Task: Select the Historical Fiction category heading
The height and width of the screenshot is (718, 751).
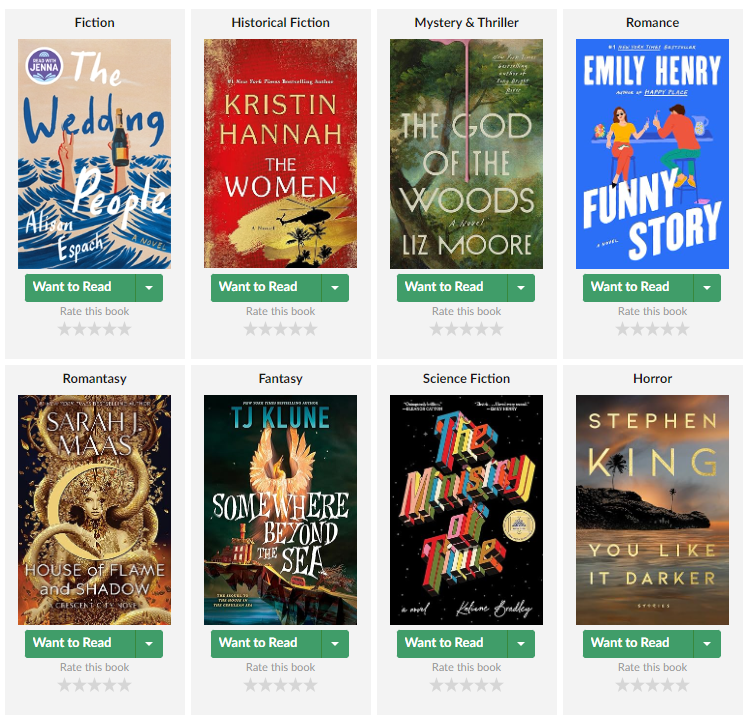Action: click(x=281, y=23)
